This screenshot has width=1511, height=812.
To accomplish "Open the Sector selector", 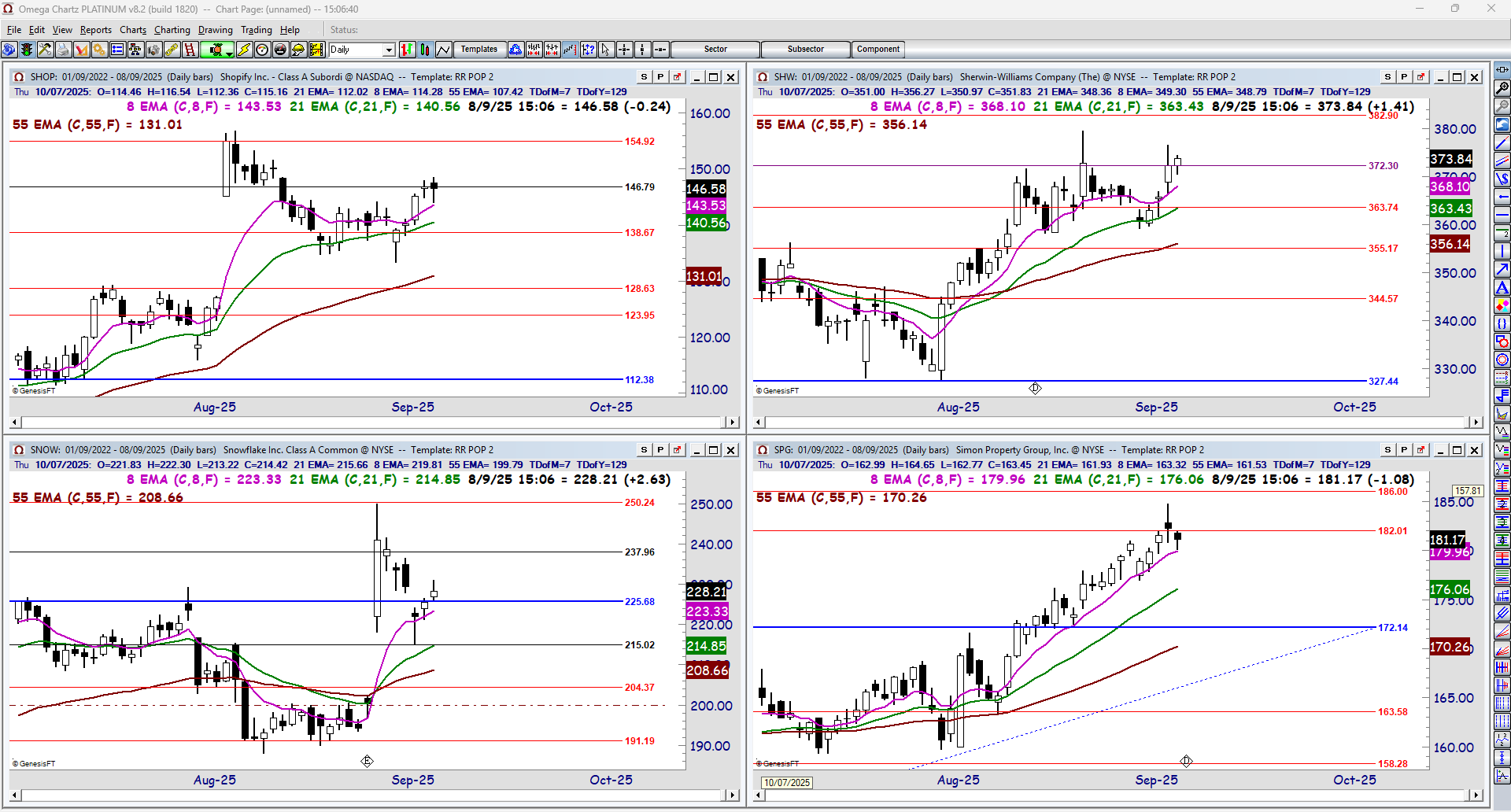I will click(x=715, y=50).
